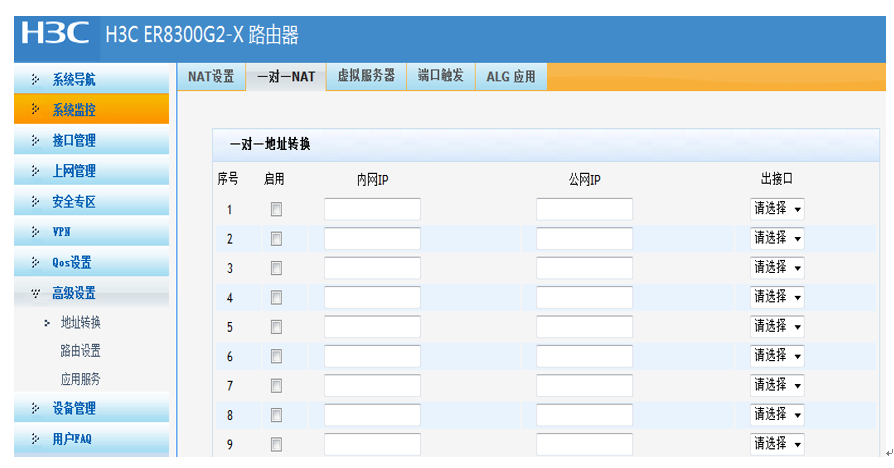Tick the 启用 checkbox in row 4
Viewport: 894px width, 468px height.
click(276, 297)
